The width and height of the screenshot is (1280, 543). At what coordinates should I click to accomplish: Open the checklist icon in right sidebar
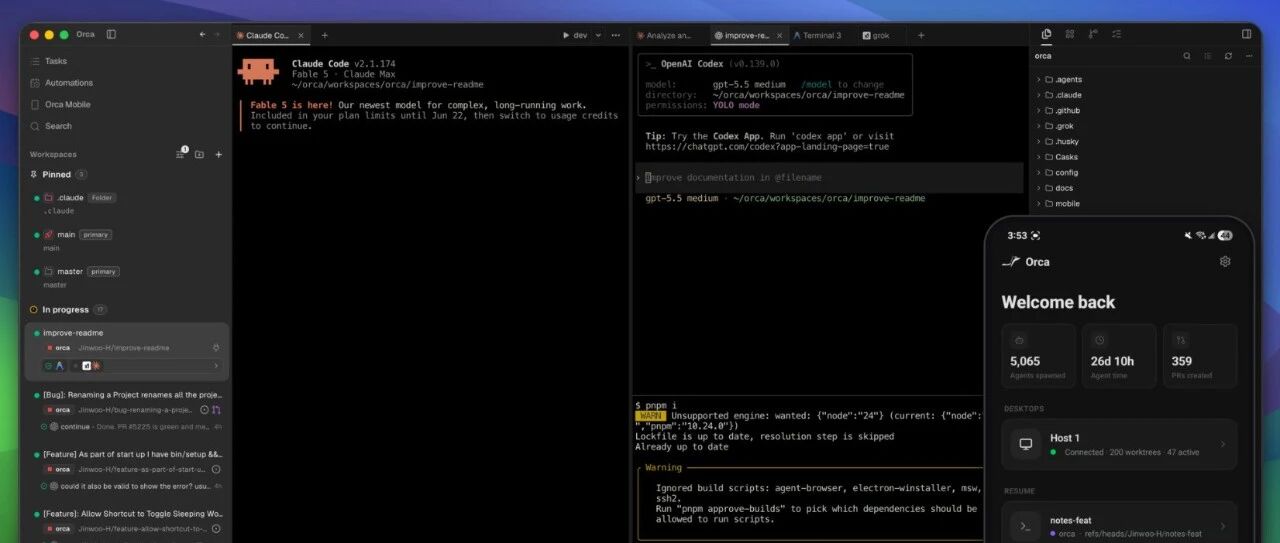pos(1116,34)
